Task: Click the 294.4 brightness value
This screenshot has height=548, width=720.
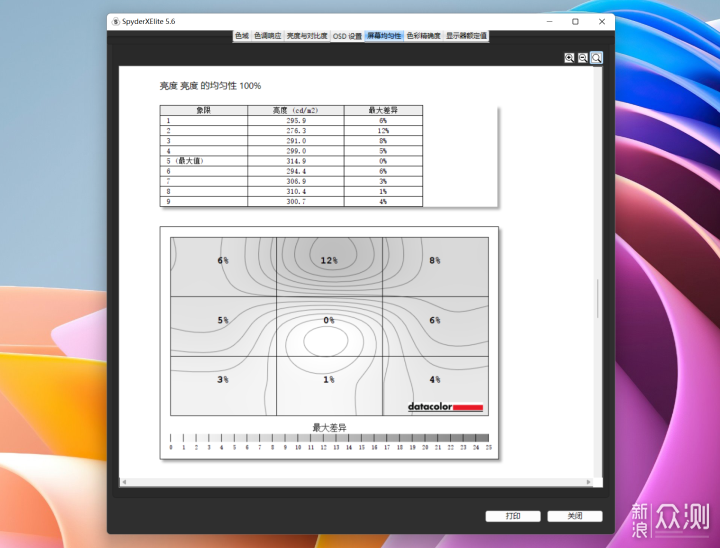Action: pos(296,171)
